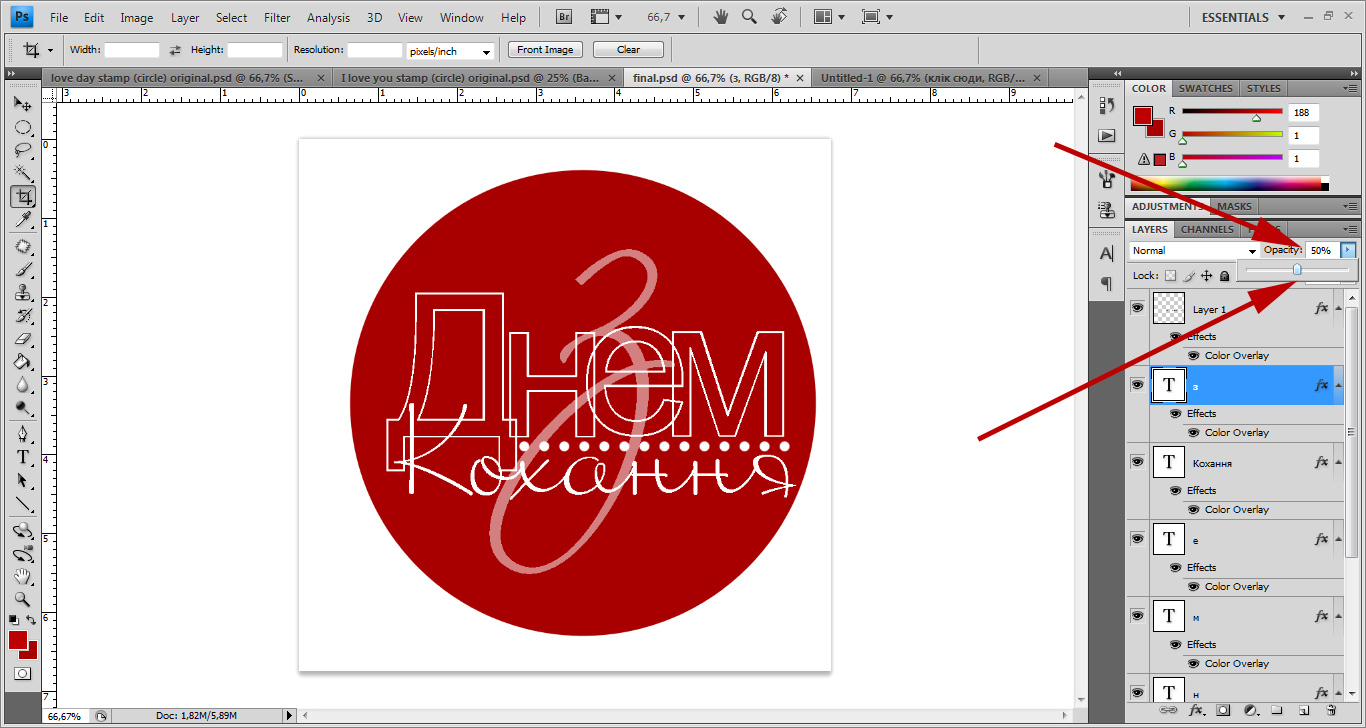Select the Spot Healing Brush tool
1366x728 pixels.
point(23,246)
